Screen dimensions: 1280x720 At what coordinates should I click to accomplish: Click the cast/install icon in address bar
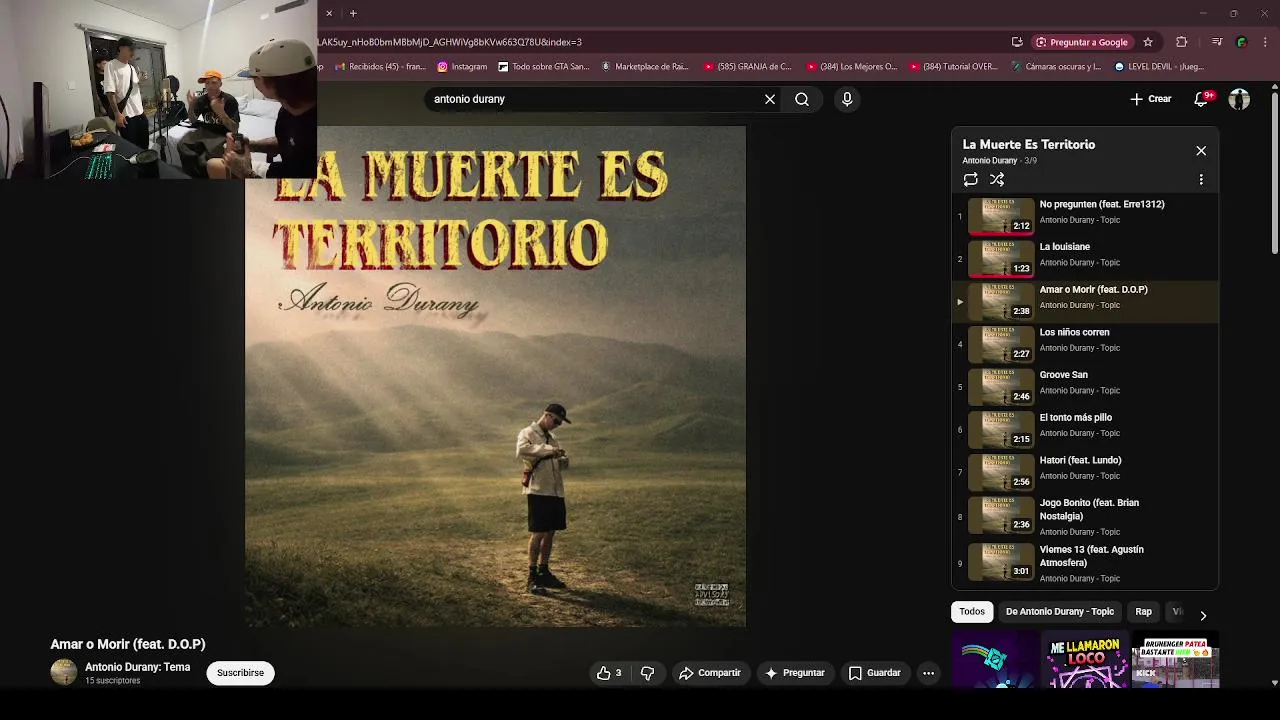tap(1017, 42)
